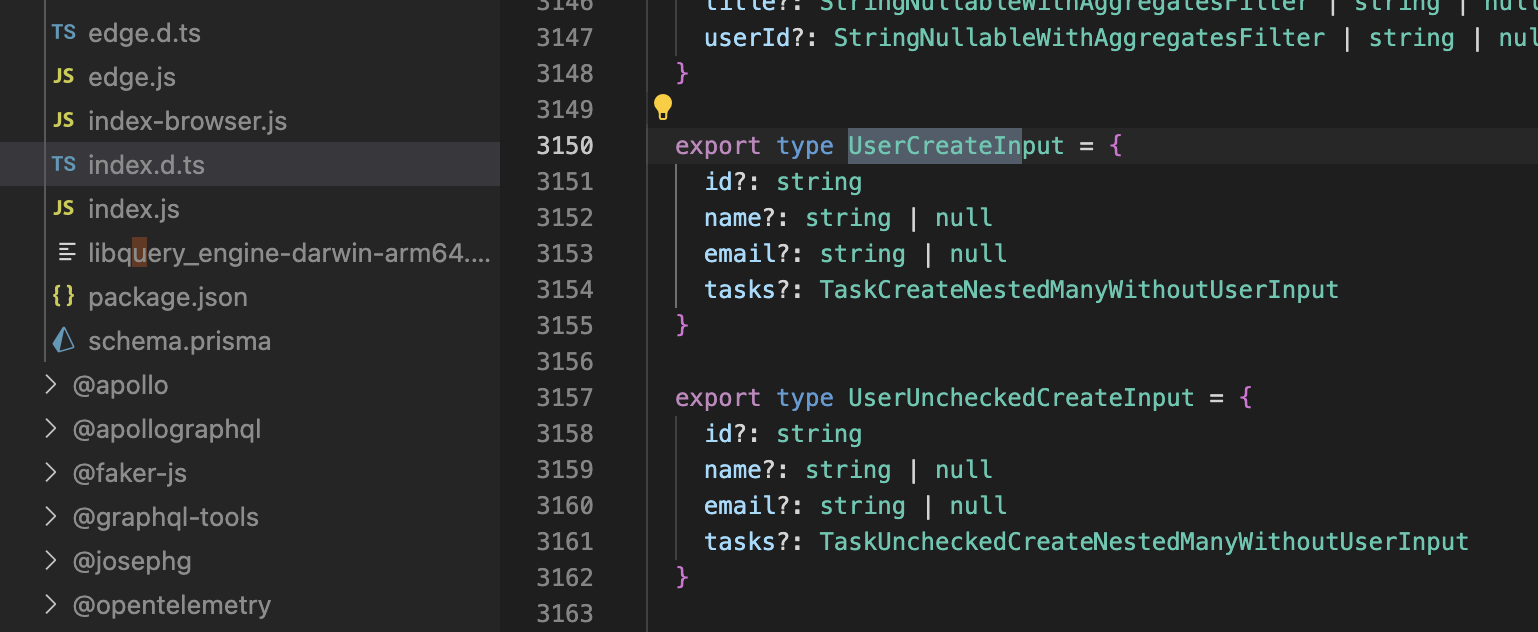The width and height of the screenshot is (1538, 632).
Task: Expand the @josephg folder
Action: coord(51,560)
